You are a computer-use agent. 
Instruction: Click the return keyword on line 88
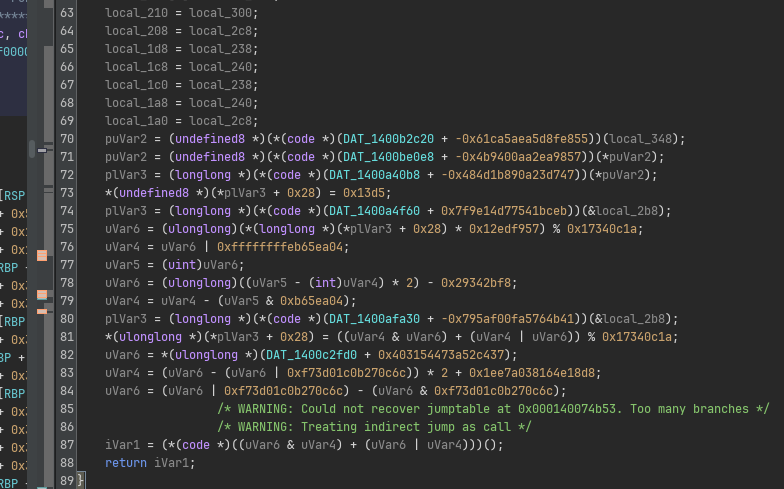pos(125,463)
